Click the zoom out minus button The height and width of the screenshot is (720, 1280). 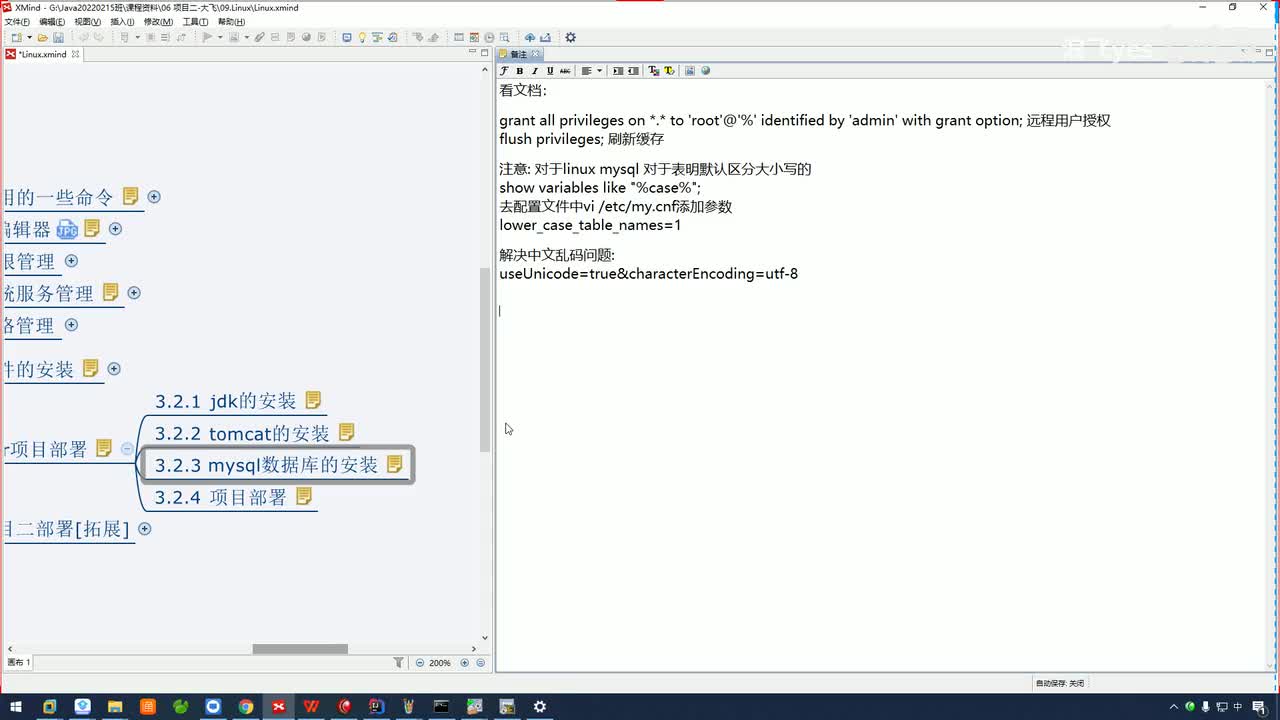pos(420,662)
